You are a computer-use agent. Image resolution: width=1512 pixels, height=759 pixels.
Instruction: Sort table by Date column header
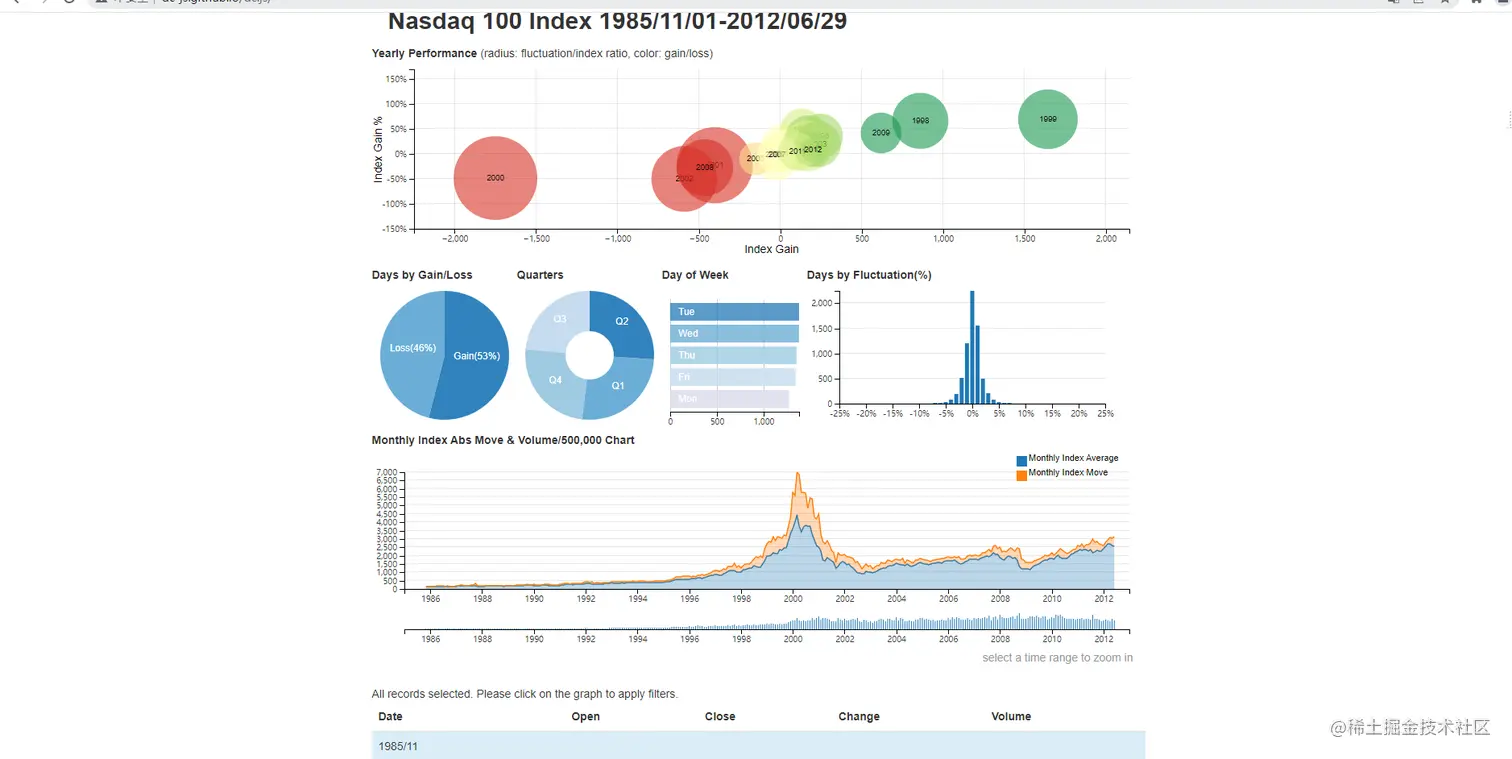pyautogui.click(x=390, y=717)
